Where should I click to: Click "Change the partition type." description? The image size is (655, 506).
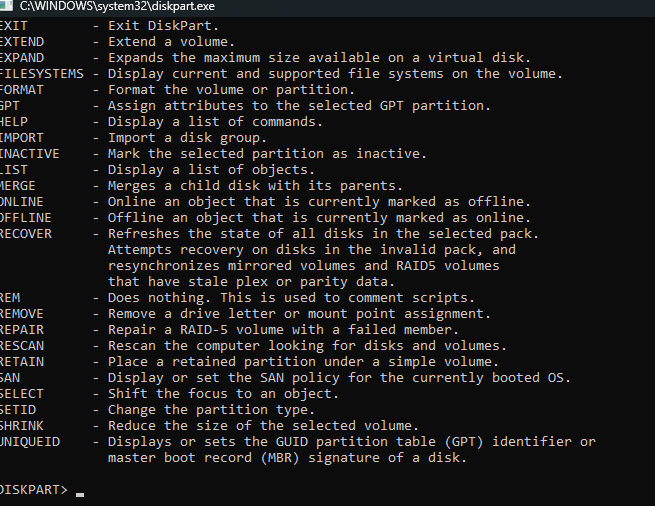point(210,410)
